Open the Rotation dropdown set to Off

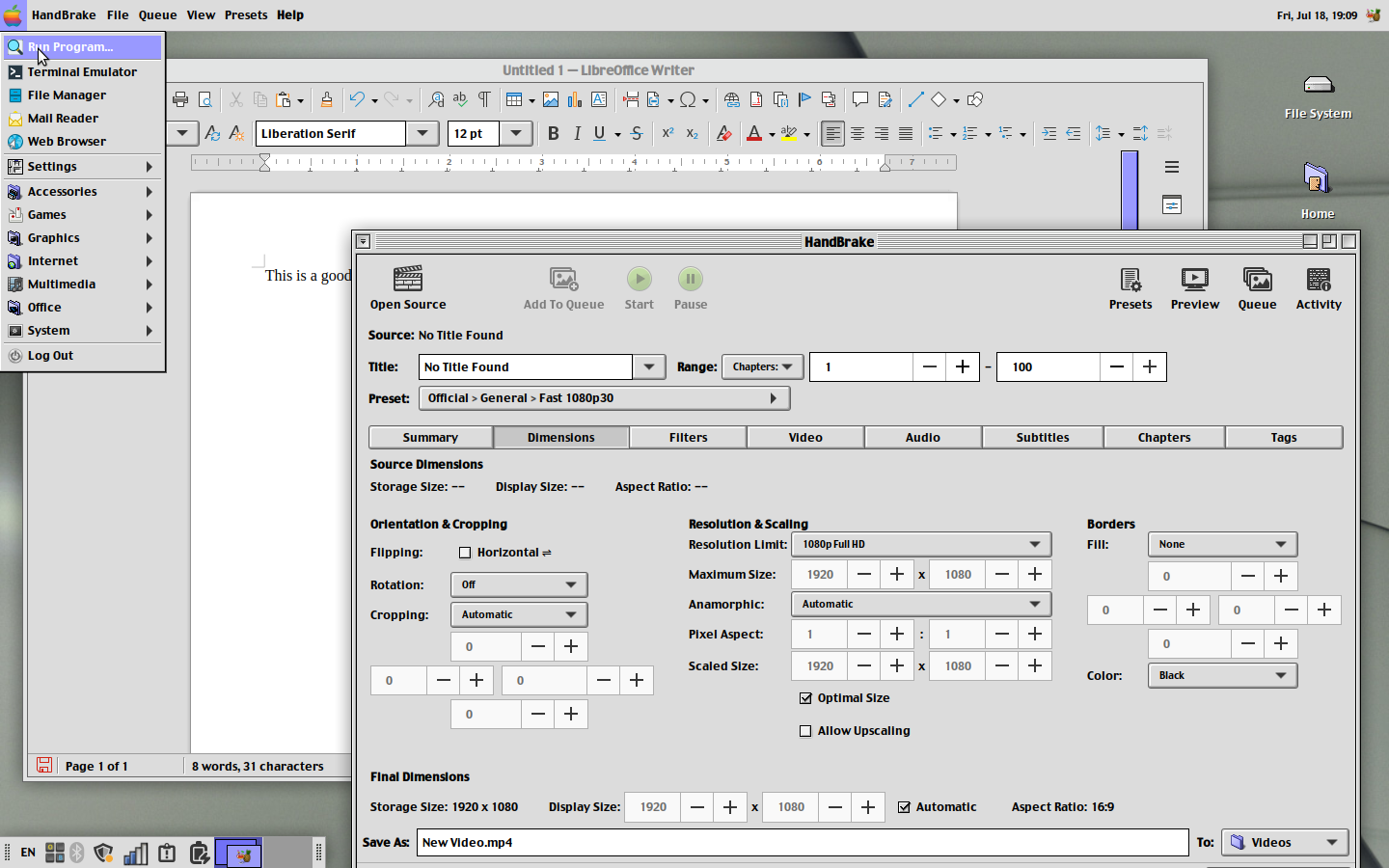[519, 584]
